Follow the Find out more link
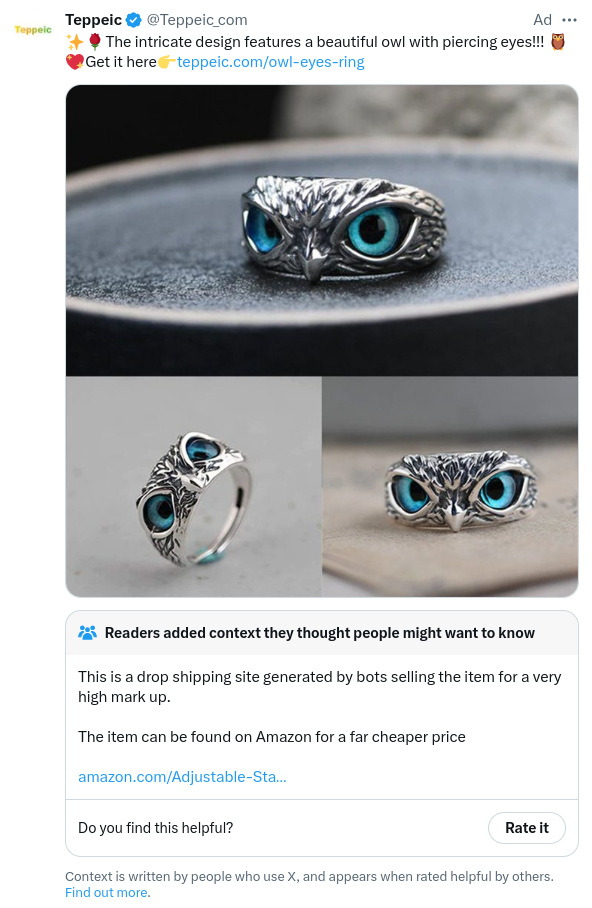Screen dimensions: 592x908 107,892
